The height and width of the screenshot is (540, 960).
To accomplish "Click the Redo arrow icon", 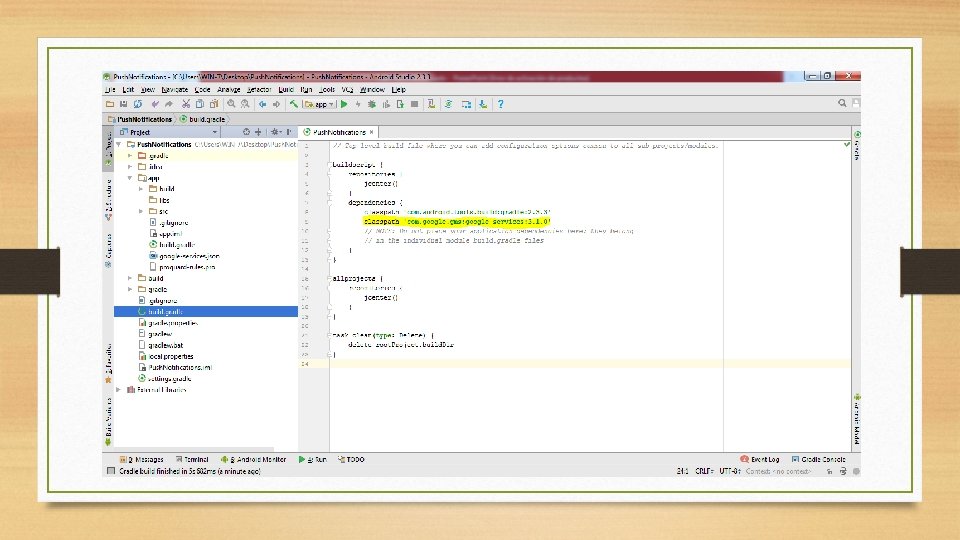I will coord(169,105).
